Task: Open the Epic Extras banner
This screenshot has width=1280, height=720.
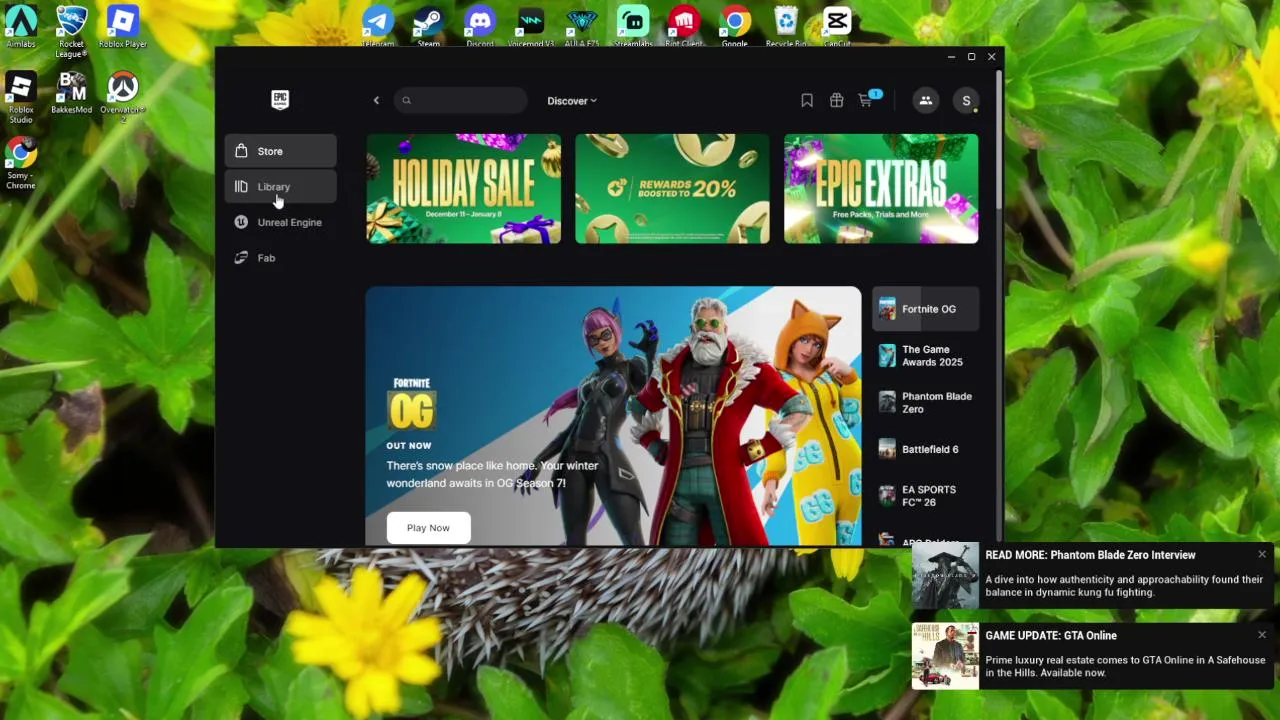Action: [881, 189]
